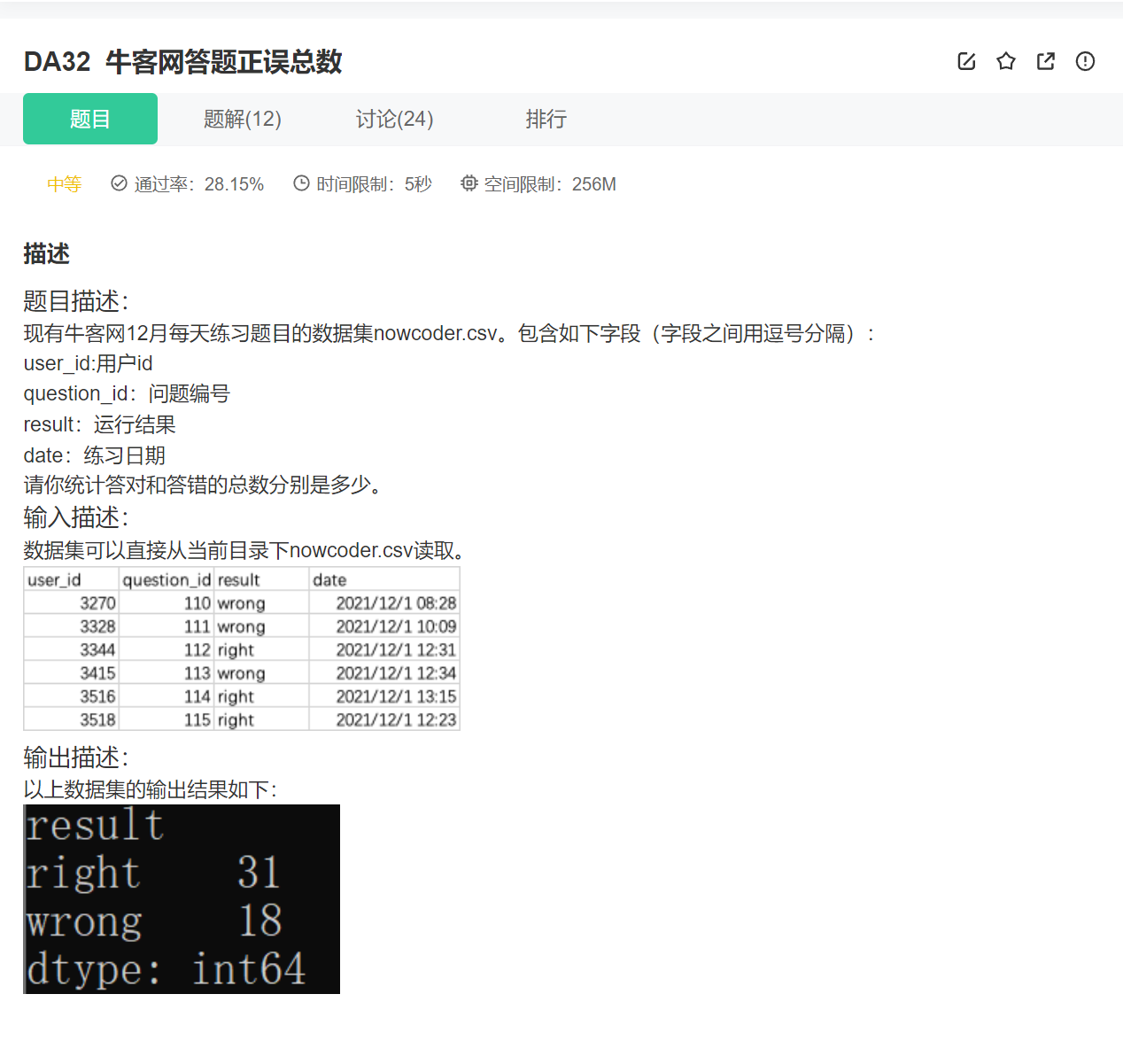Click table cell 3516
Viewport: 1123px width, 1064px height.
[x=71, y=696]
